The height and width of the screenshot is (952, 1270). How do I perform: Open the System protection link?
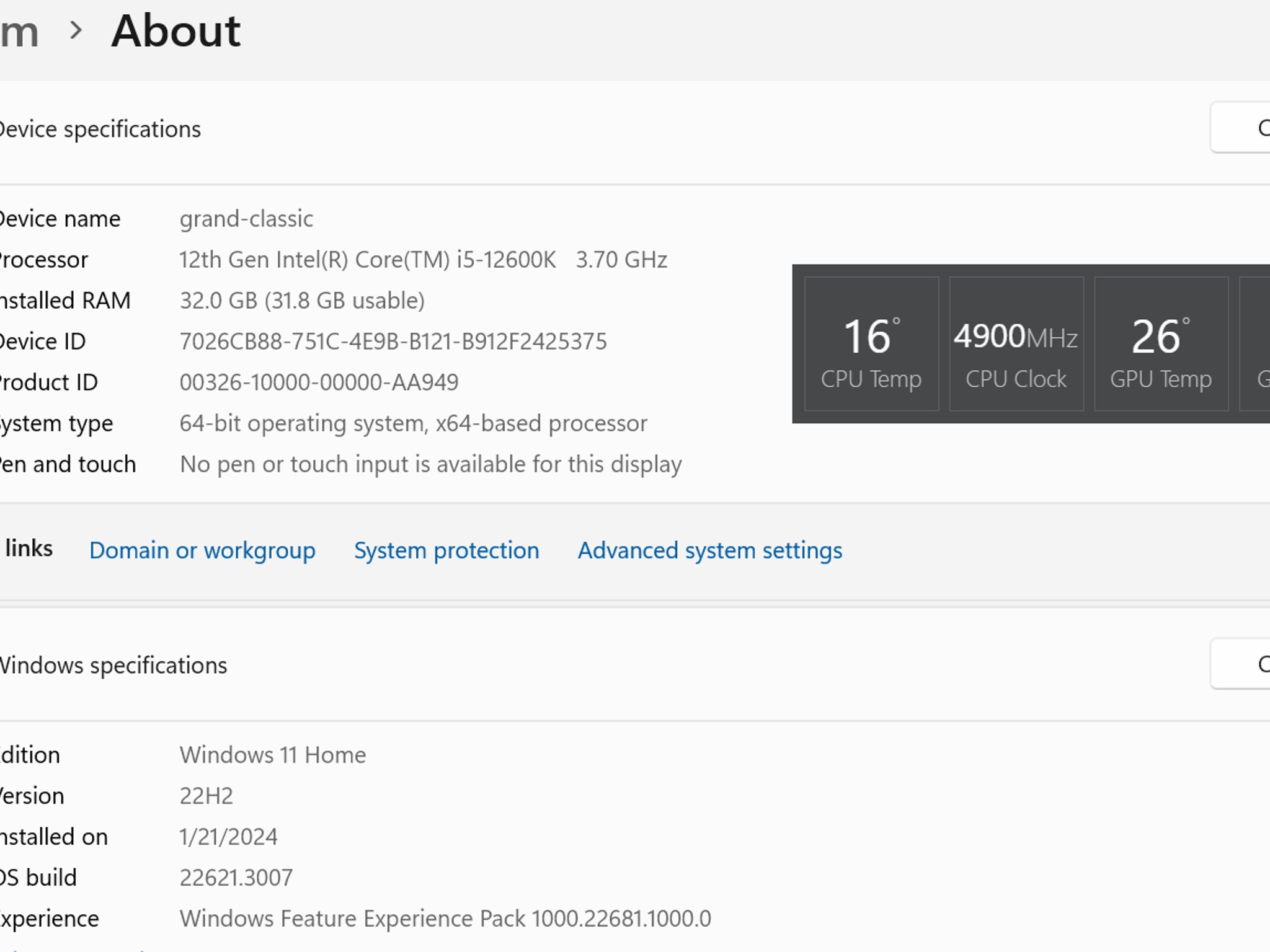[446, 550]
